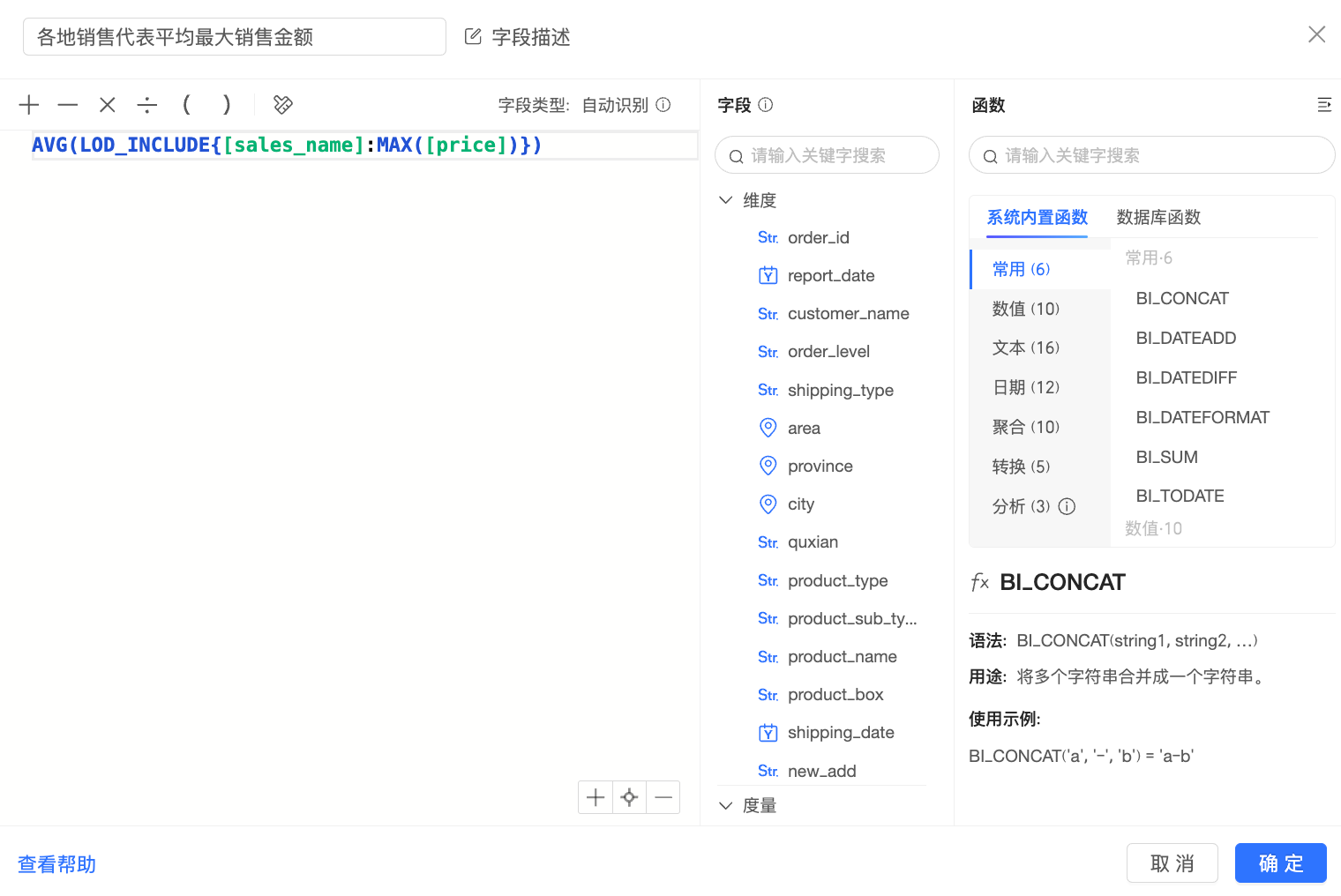1341x896 pixels.
Task: Select 日期 (12) function category
Action: 1040,387
